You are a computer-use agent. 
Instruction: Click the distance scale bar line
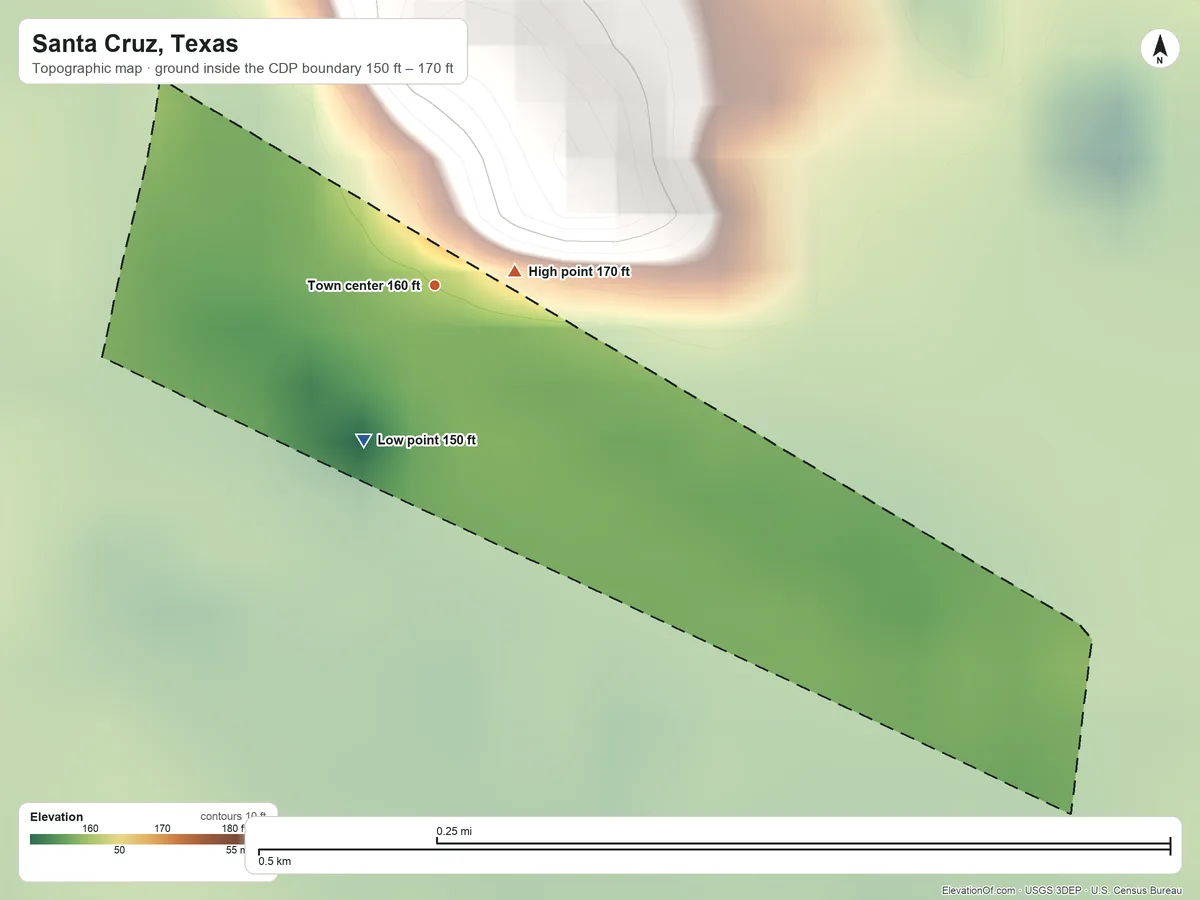[714, 848]
